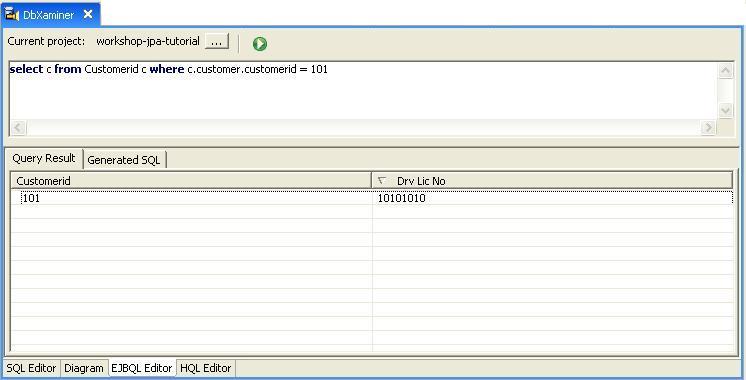
Task: Open the Diagram tab
Action: click(84, 368)
